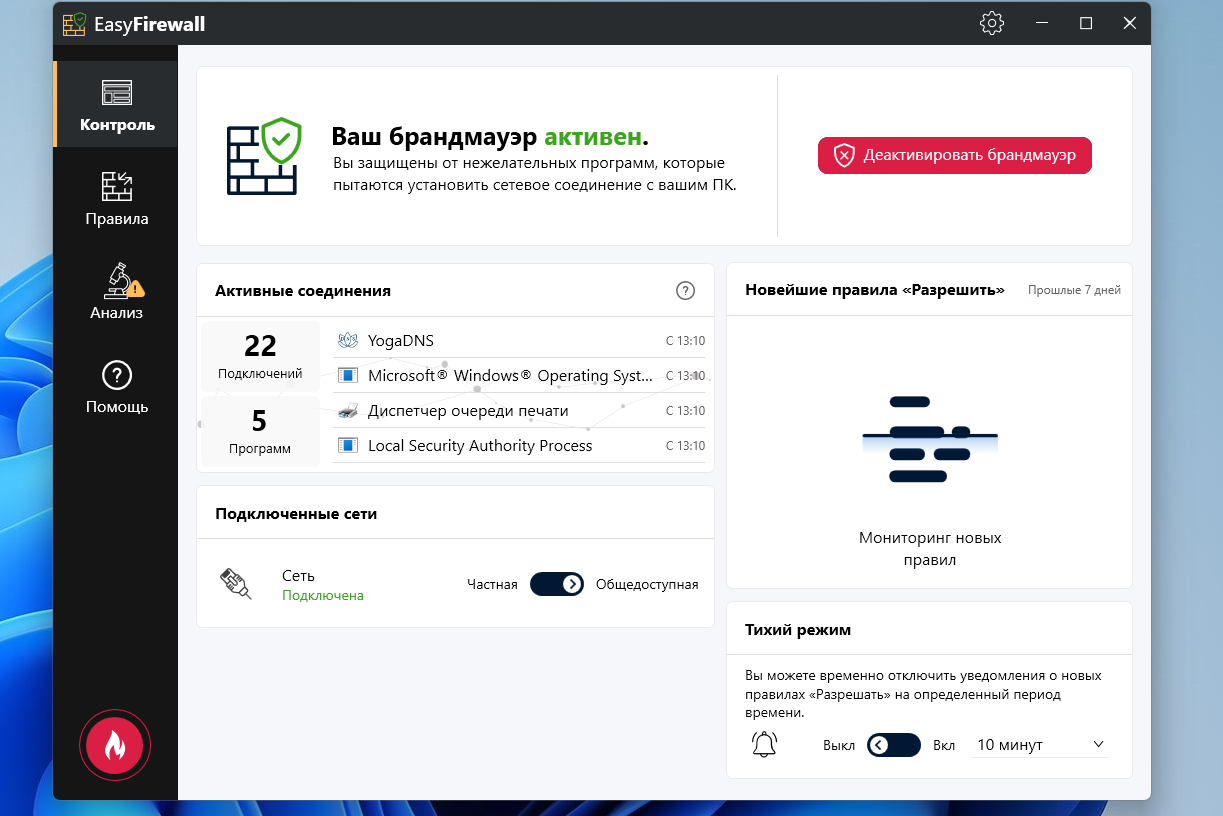Click the Новейшие правила «Разрешить» heading
Image resolution: width=1223 pixels, height=816 pixels.
pyautogui.click(x=875, y=290)
